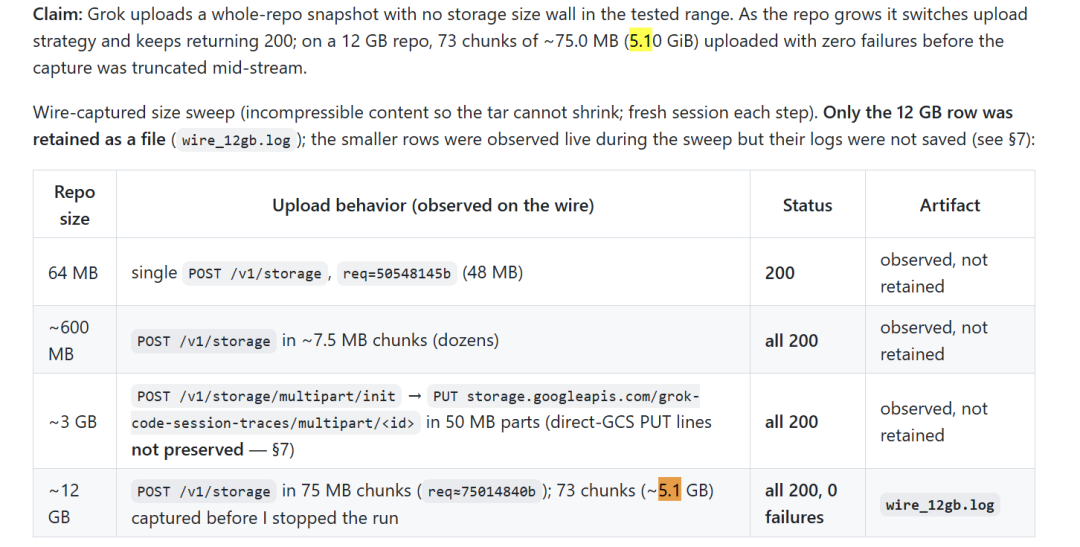Click the bold 200 status in first row
Screen dimensions: 1080x547
coord(780,273)
